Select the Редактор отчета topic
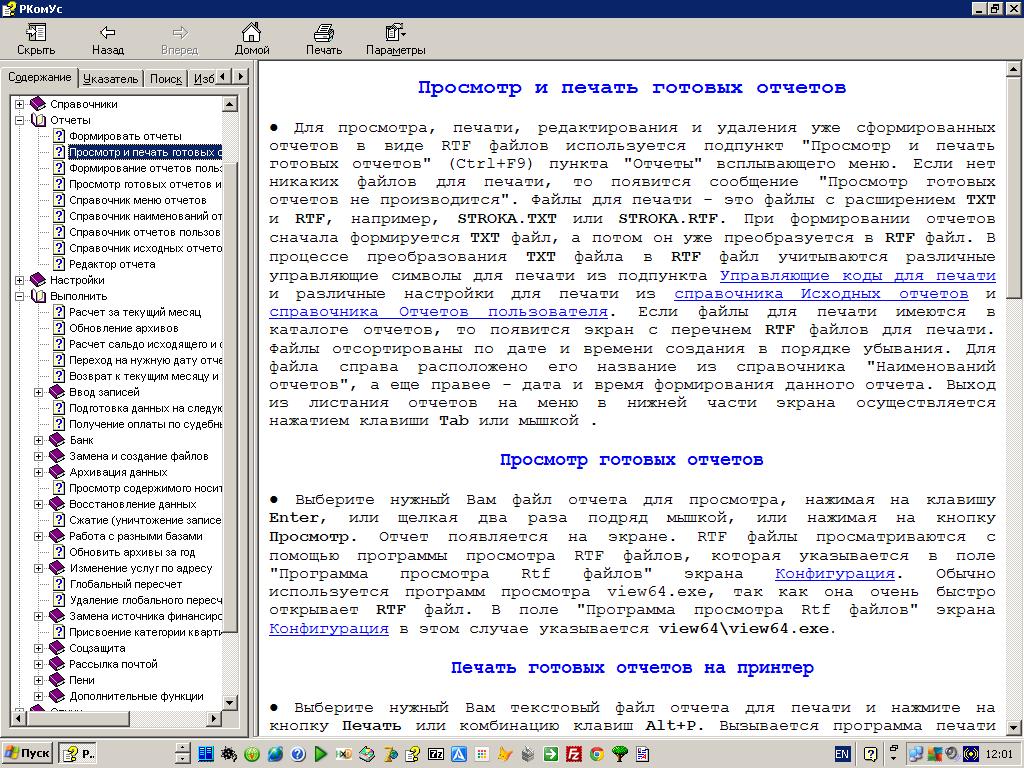Image resolution: width=1024 pixels, height=768 pixels. (112, 264)
